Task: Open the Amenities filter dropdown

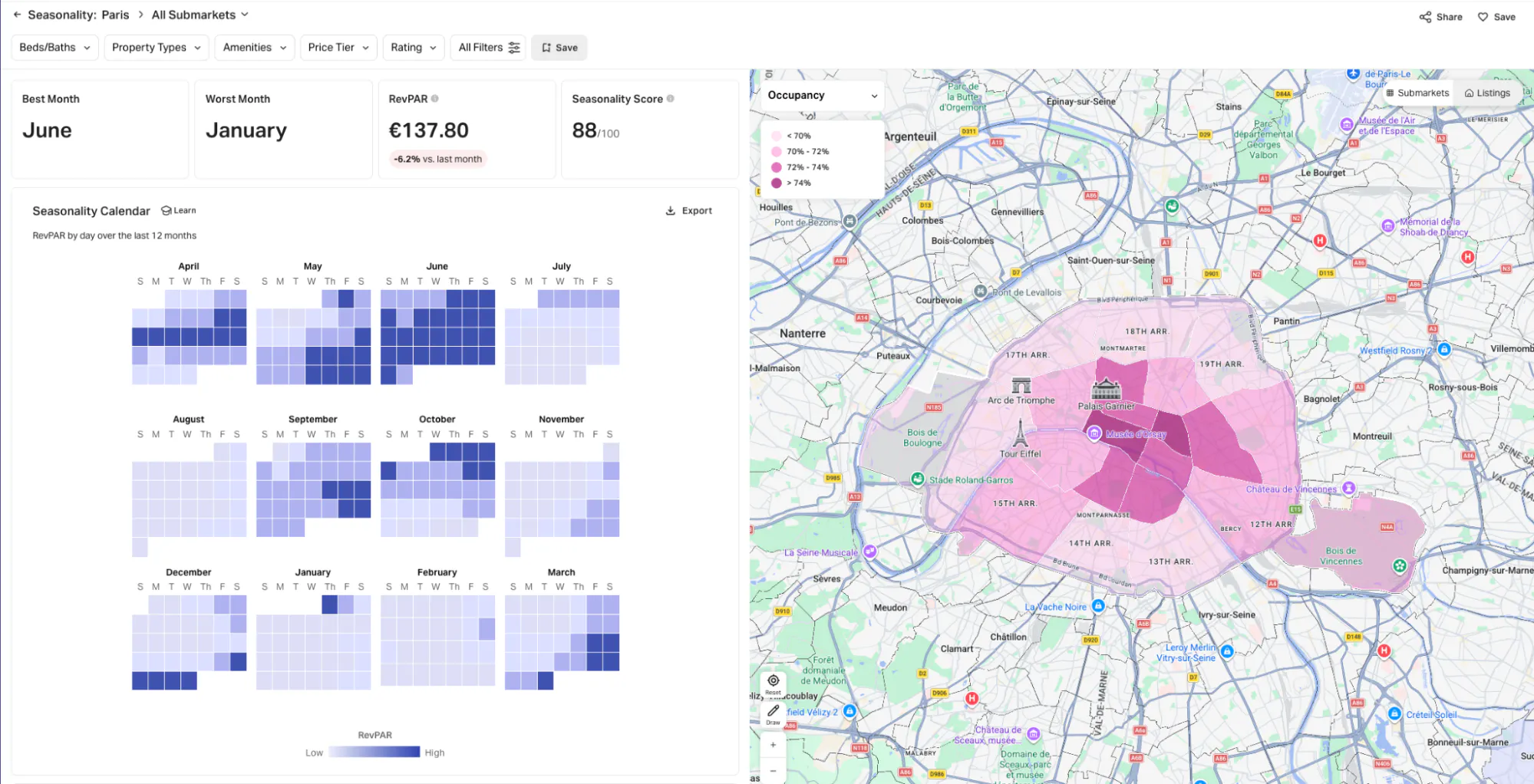Action: coord(255,48)
